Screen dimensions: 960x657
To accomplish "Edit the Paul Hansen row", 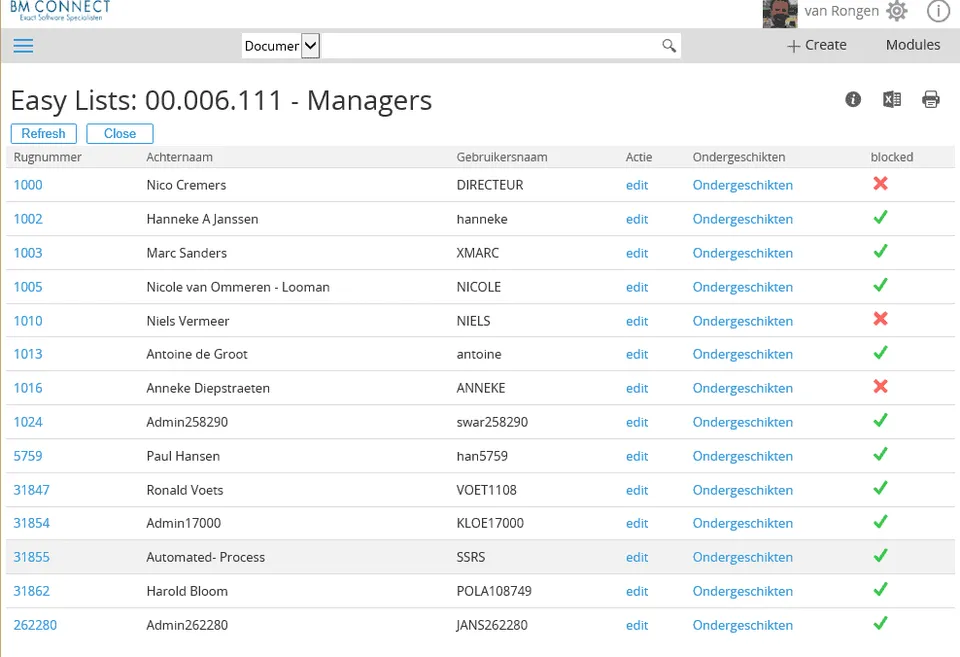I will click(637, 456).
